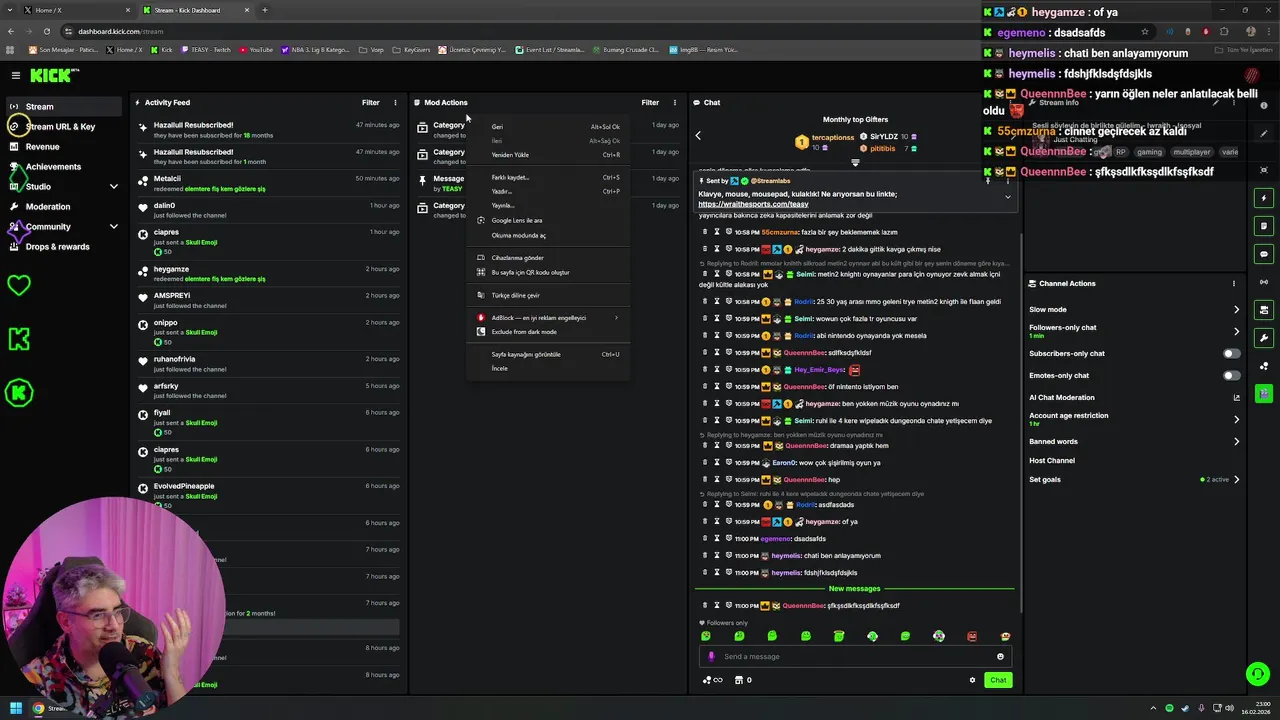Image resolution: width=1280 pixels, height=720 pixels.
Task: Open Channel Actions more options menu
Action: point(1234,283)
